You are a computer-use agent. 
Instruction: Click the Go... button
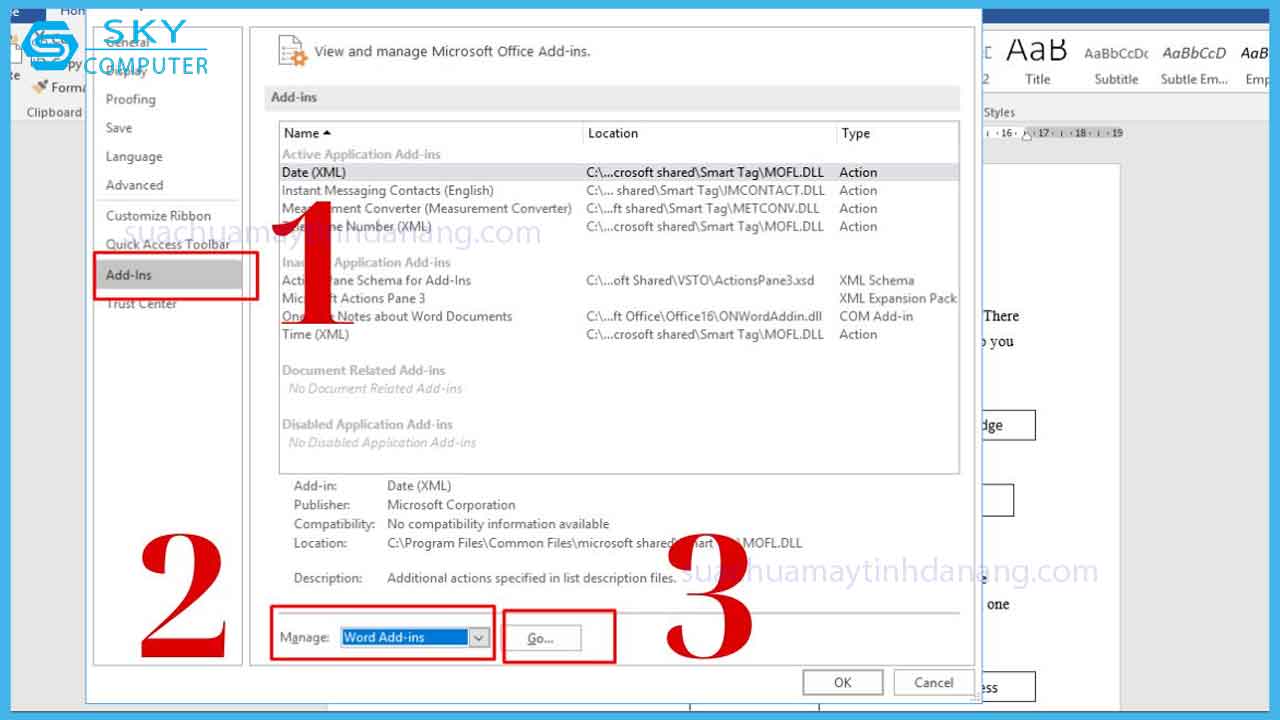(x=541, y=638)
